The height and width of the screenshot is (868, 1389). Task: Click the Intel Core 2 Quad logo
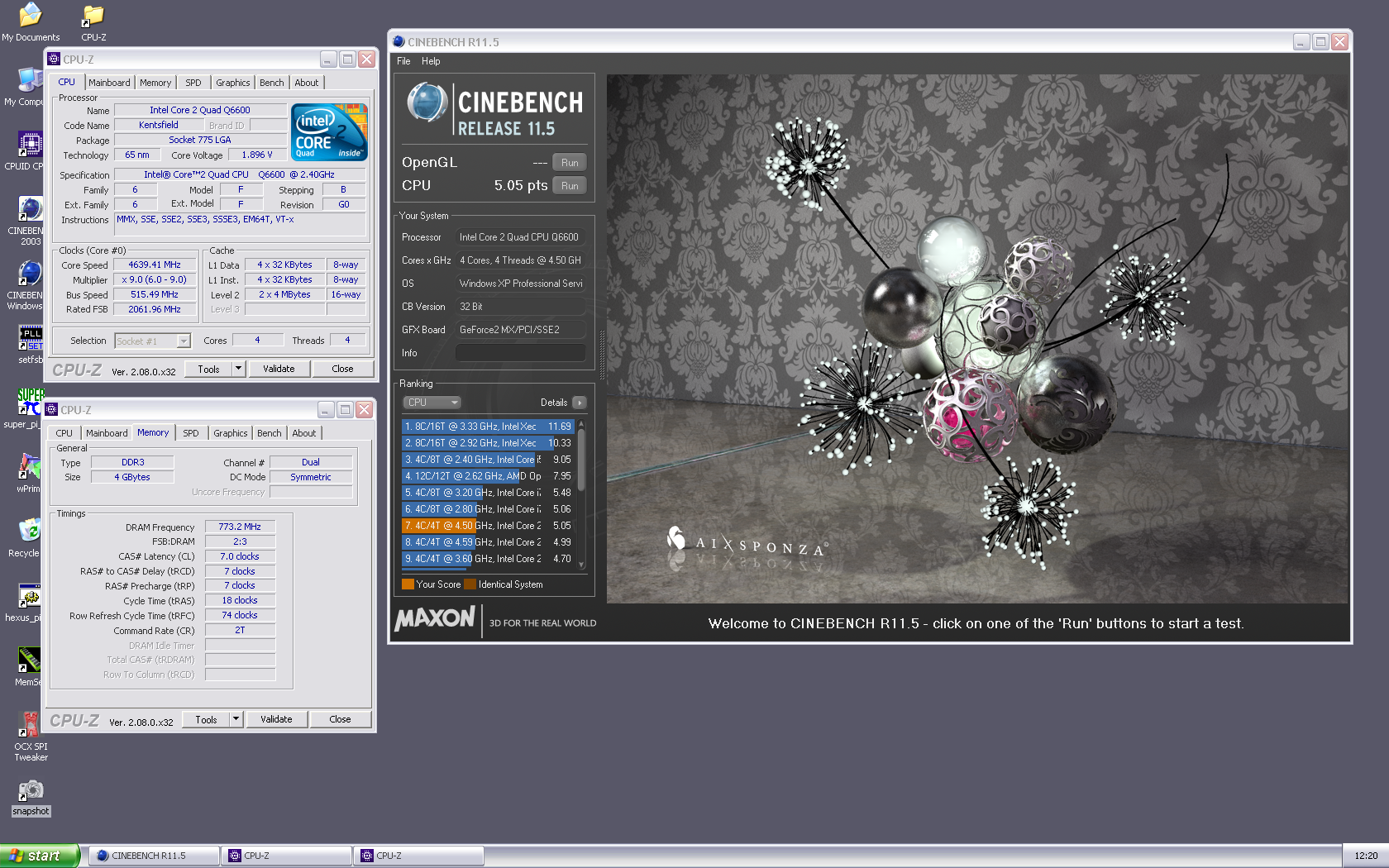329,132
